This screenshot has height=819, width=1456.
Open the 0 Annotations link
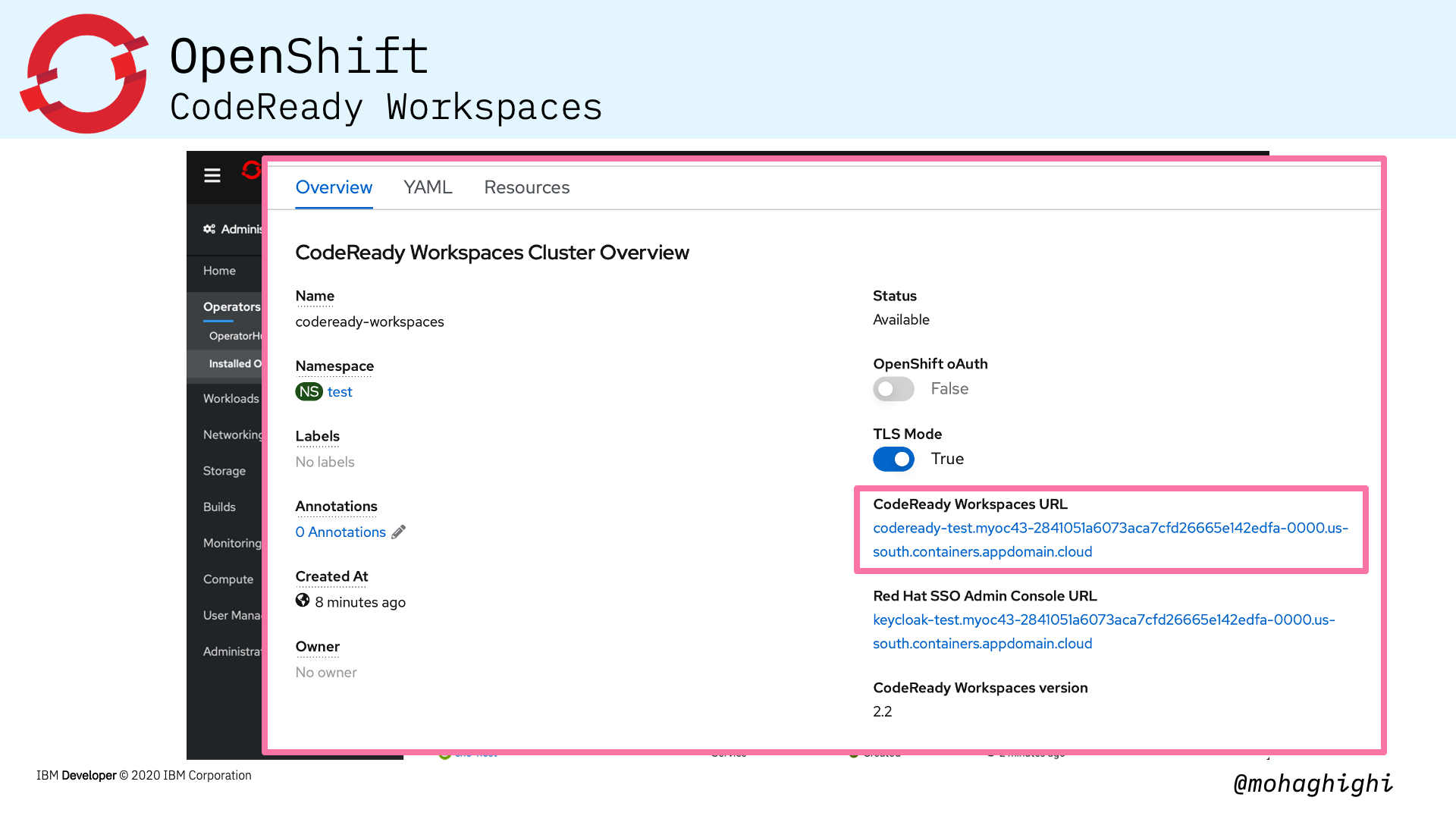(340, 532)
